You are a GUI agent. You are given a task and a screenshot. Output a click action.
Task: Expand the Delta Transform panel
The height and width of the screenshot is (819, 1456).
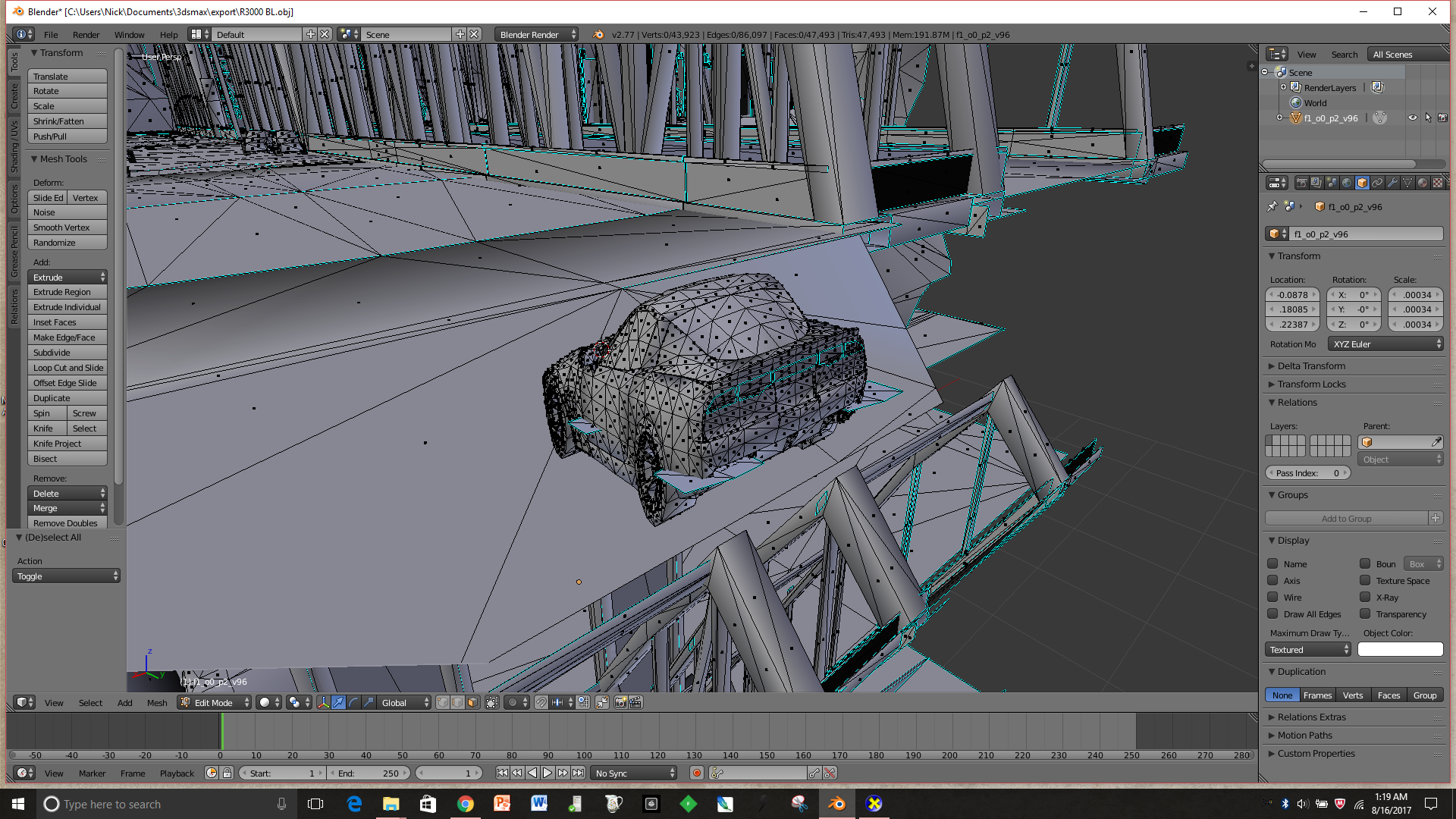click(x=1311, y=366)
